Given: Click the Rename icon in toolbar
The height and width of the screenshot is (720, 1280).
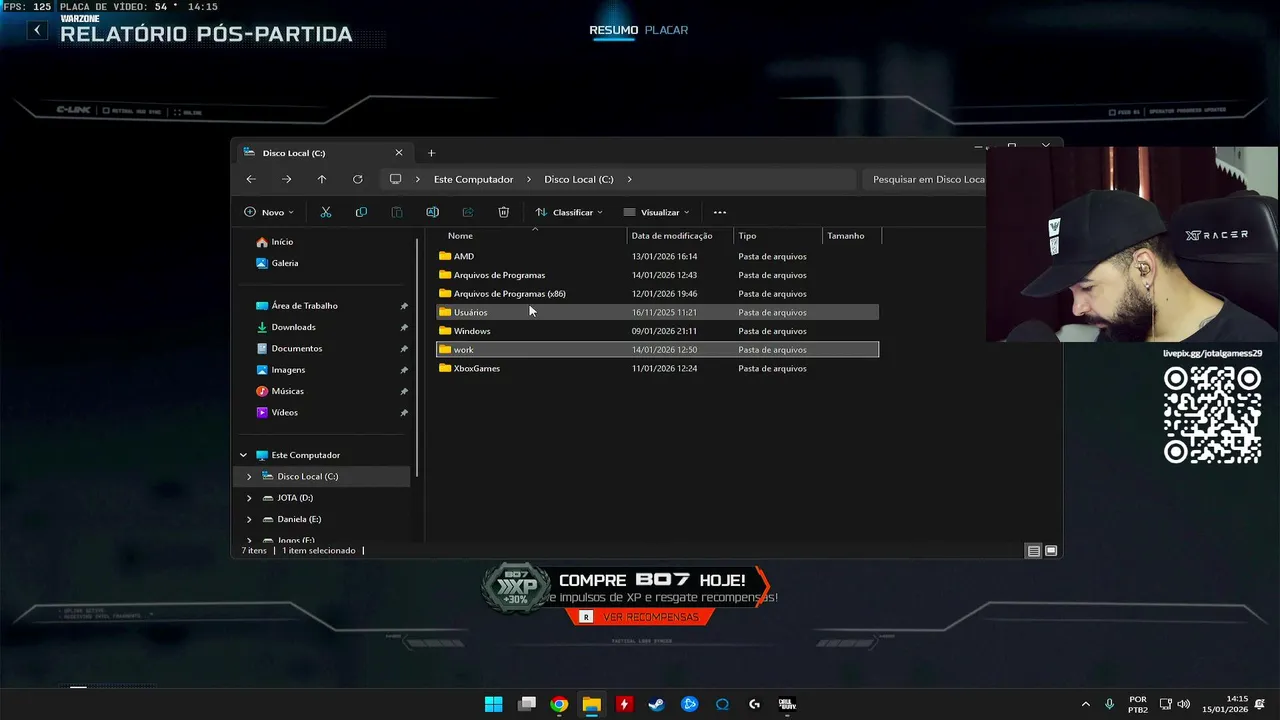Looking at the screenshot, I should 432,212.
